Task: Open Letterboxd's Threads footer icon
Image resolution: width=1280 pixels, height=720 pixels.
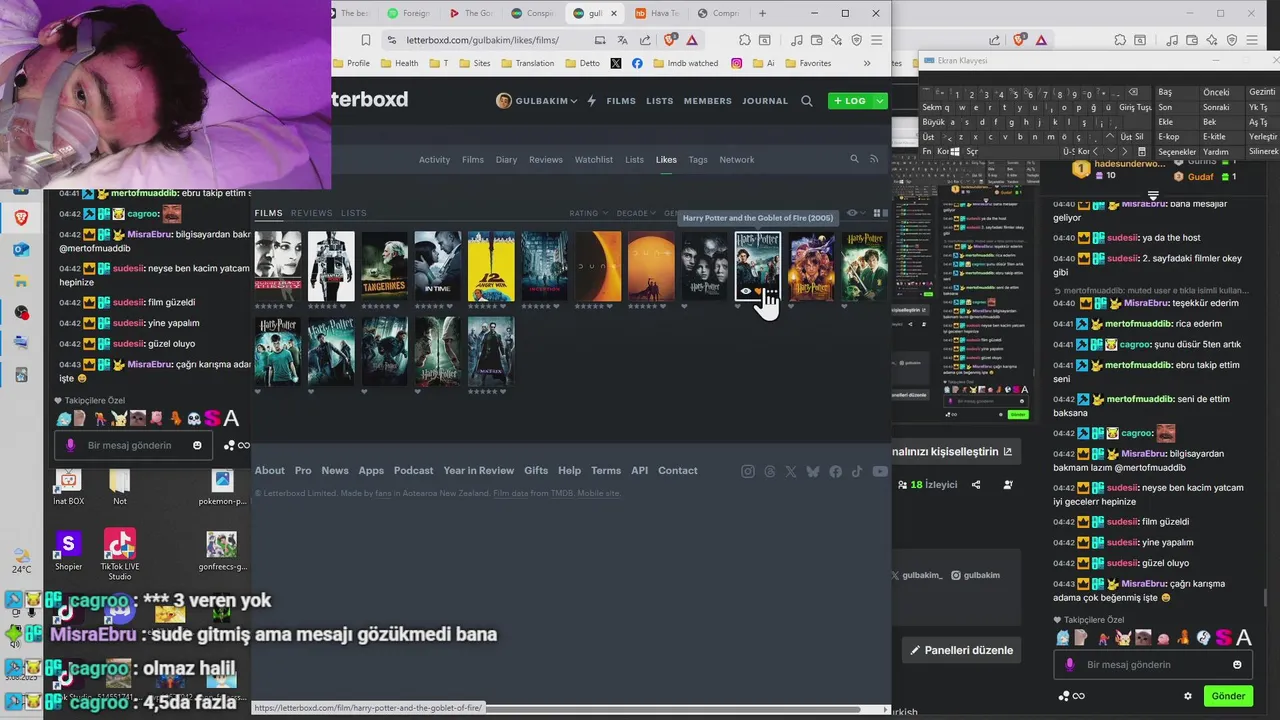Action: tap(770, 471)
